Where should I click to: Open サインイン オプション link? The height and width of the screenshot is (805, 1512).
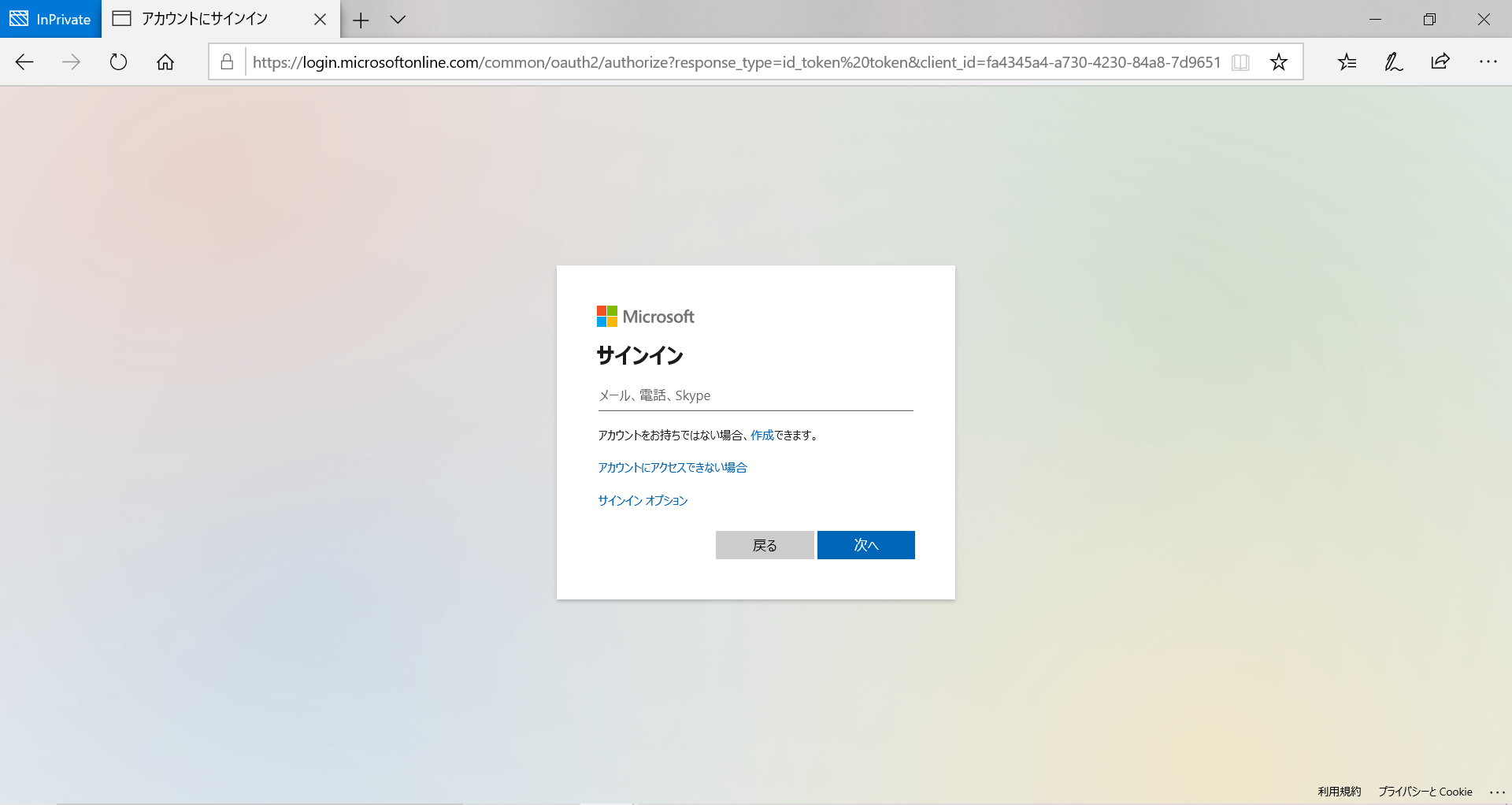(643, 501)
